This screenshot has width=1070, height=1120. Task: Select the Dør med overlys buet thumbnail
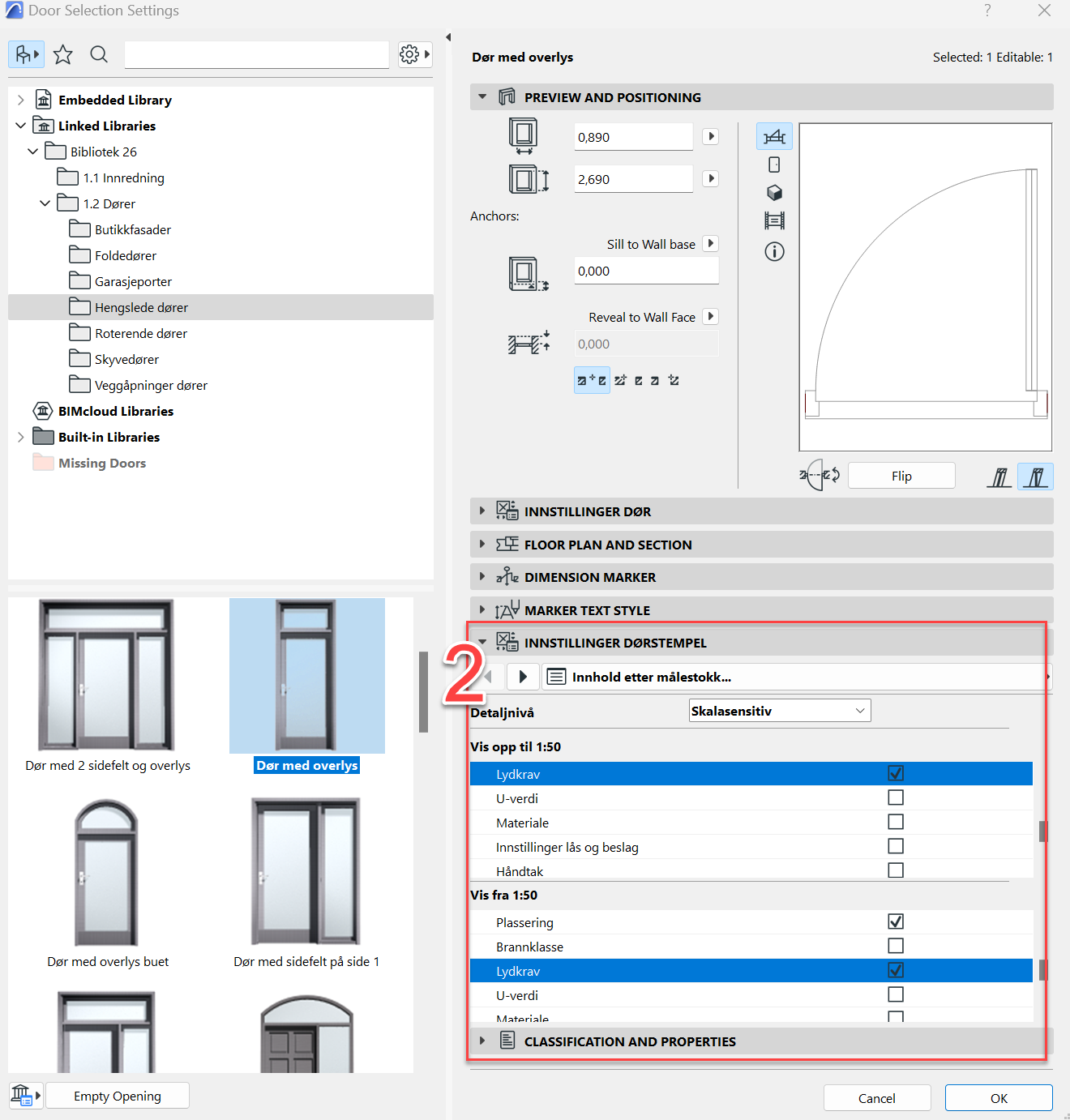point(107,874)
